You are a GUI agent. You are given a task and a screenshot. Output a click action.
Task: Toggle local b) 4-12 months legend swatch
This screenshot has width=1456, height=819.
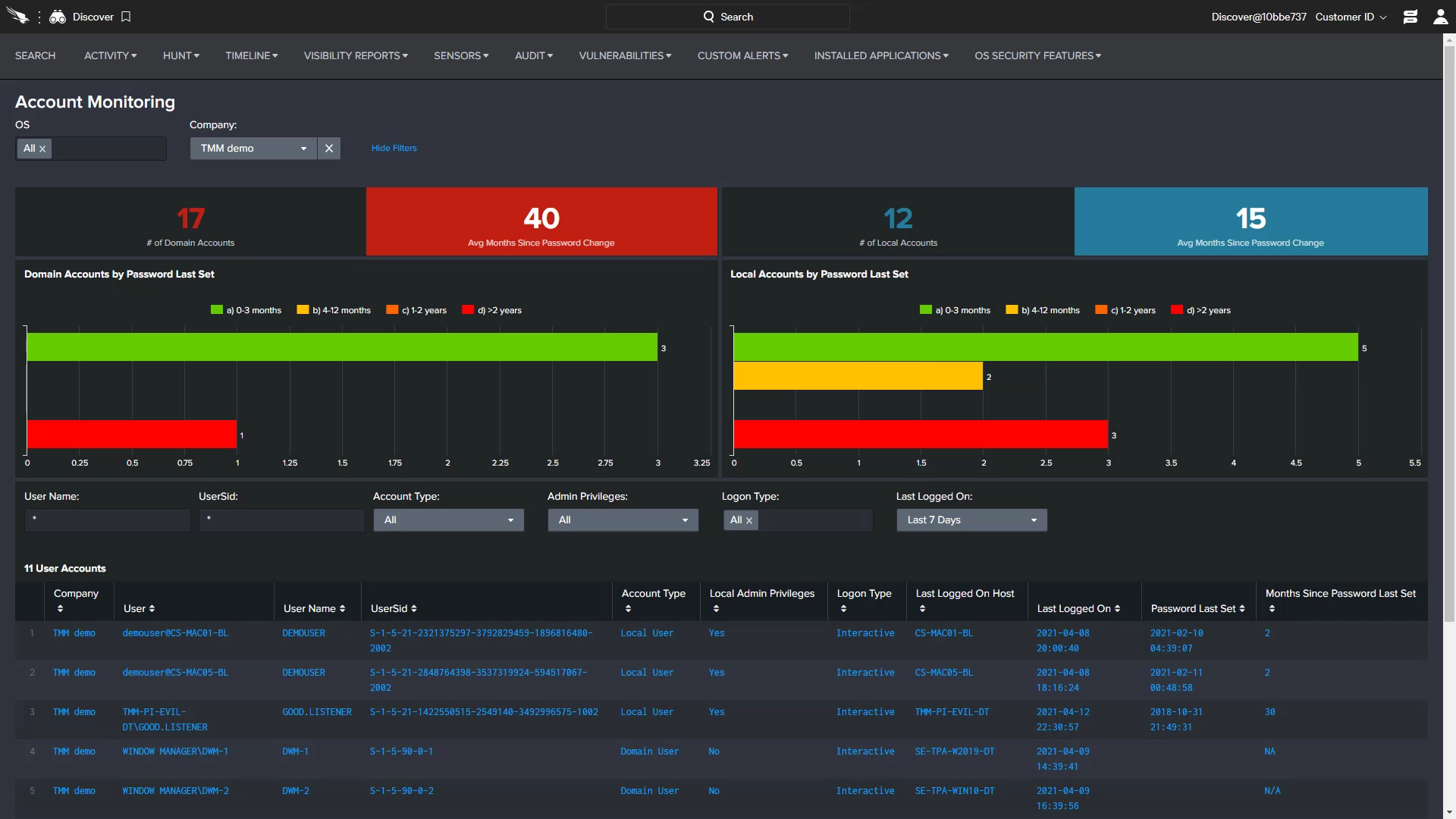pos(1012,310)
